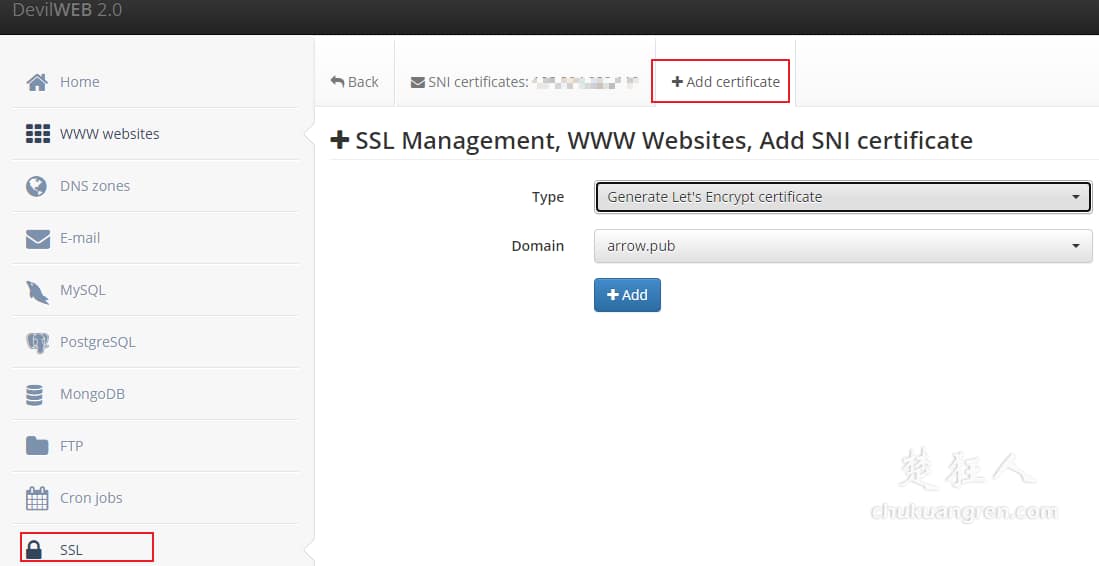Image resolution: width=1099 pixels, height=566 pixels.
Task: Open MongoDB section label
Action: [93, 394]
